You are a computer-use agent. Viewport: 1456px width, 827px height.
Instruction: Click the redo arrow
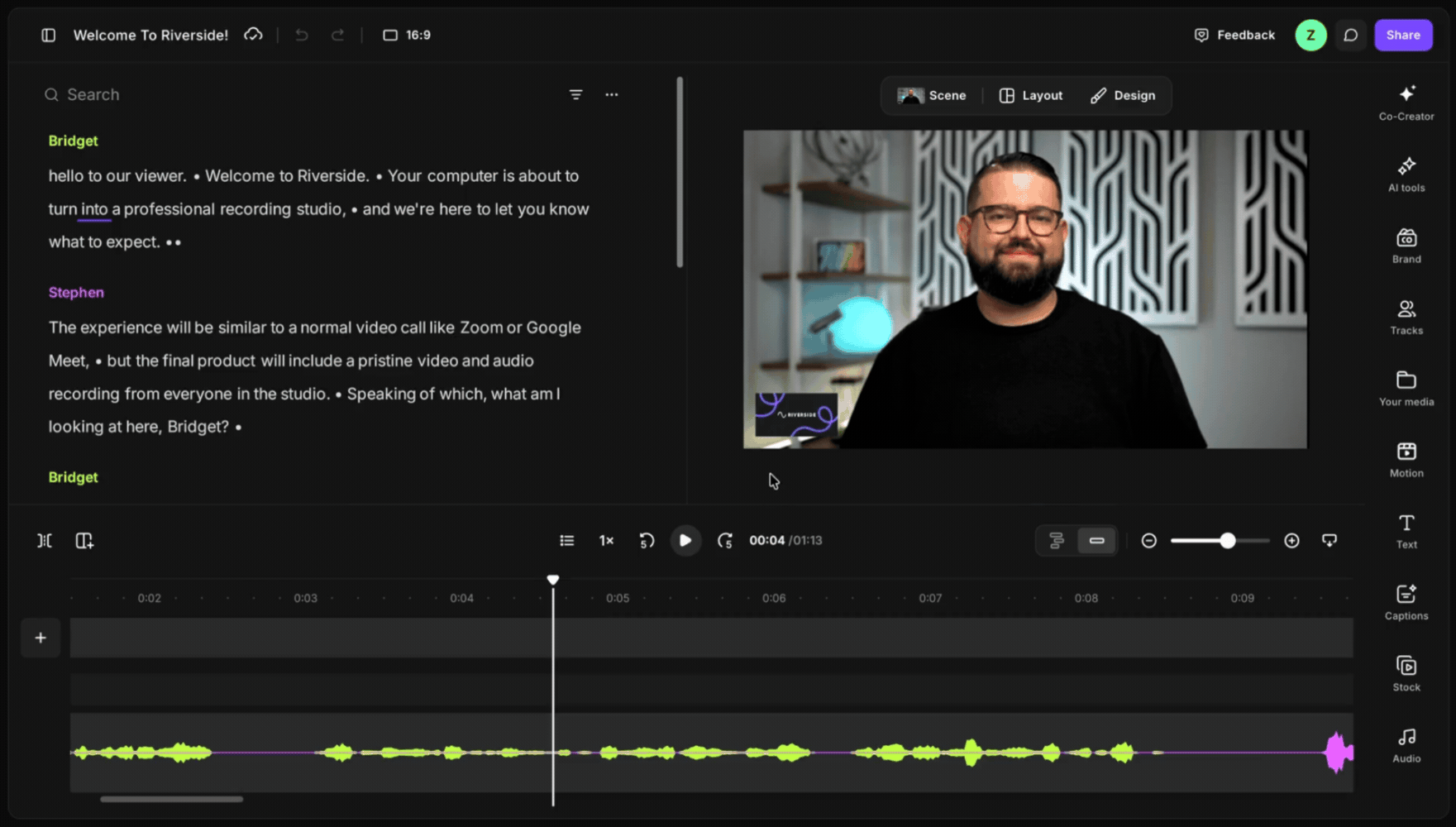tap(337, 35)
